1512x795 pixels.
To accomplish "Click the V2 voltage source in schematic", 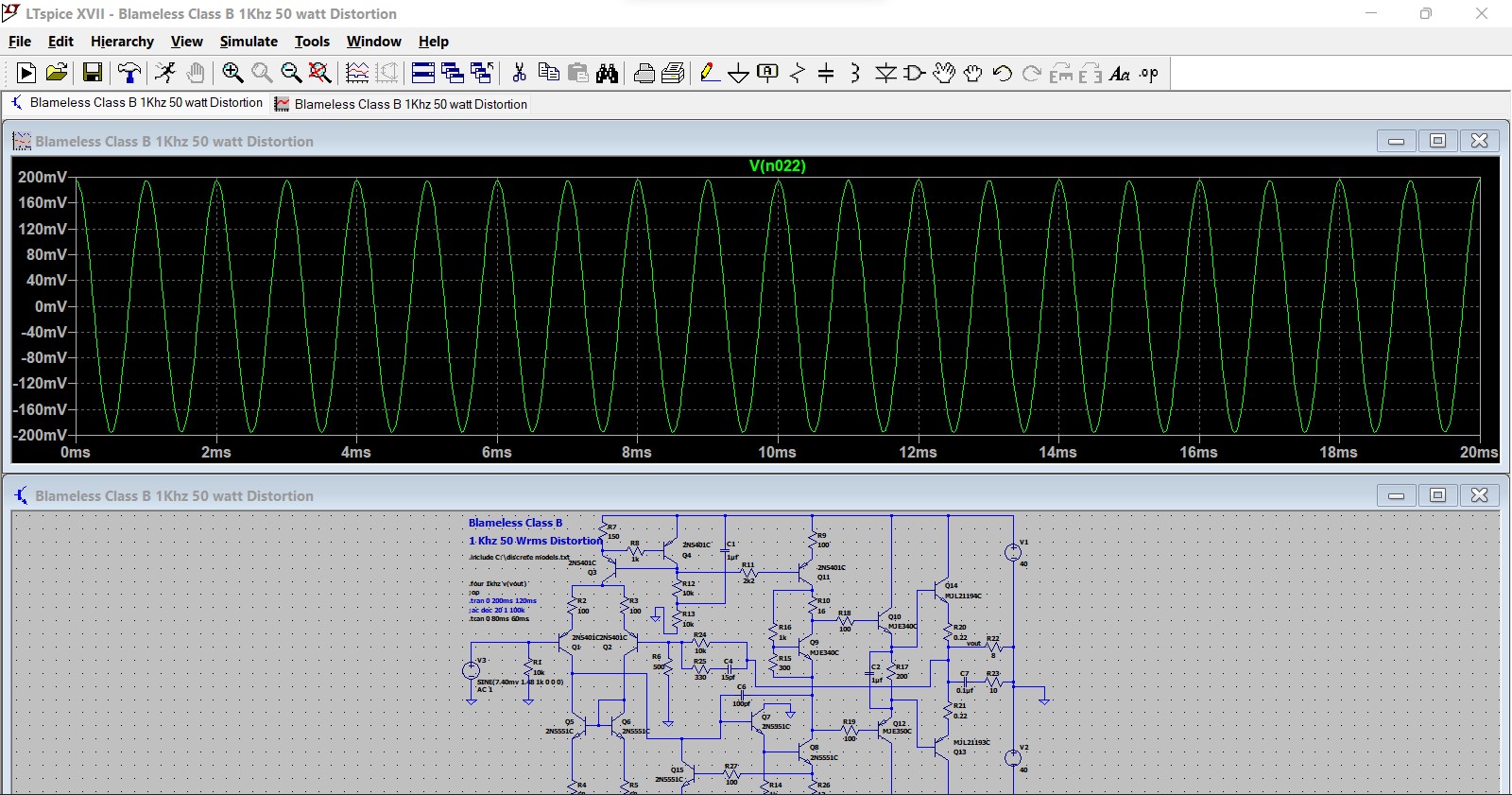I will coord(1013,757).
